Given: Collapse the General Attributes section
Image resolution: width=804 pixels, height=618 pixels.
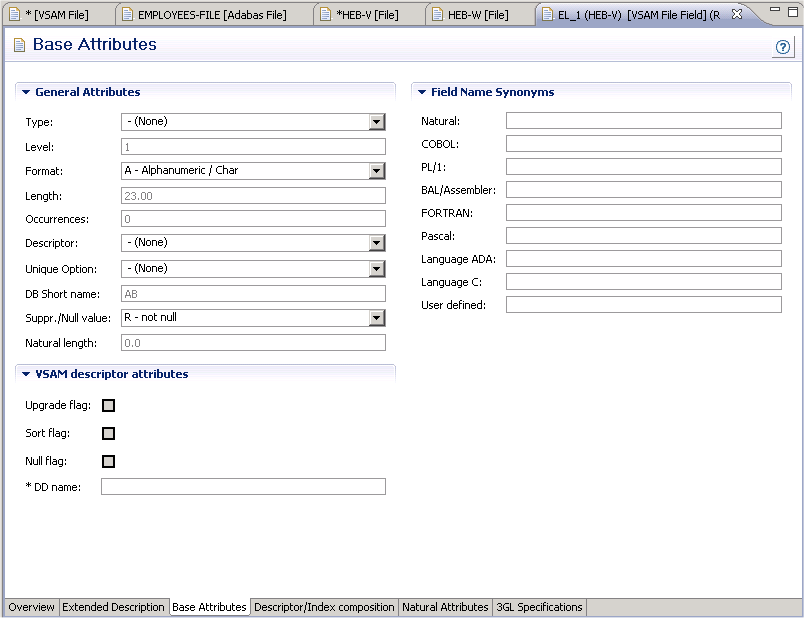Looking at the screenshot, I should tap(25, 91).
